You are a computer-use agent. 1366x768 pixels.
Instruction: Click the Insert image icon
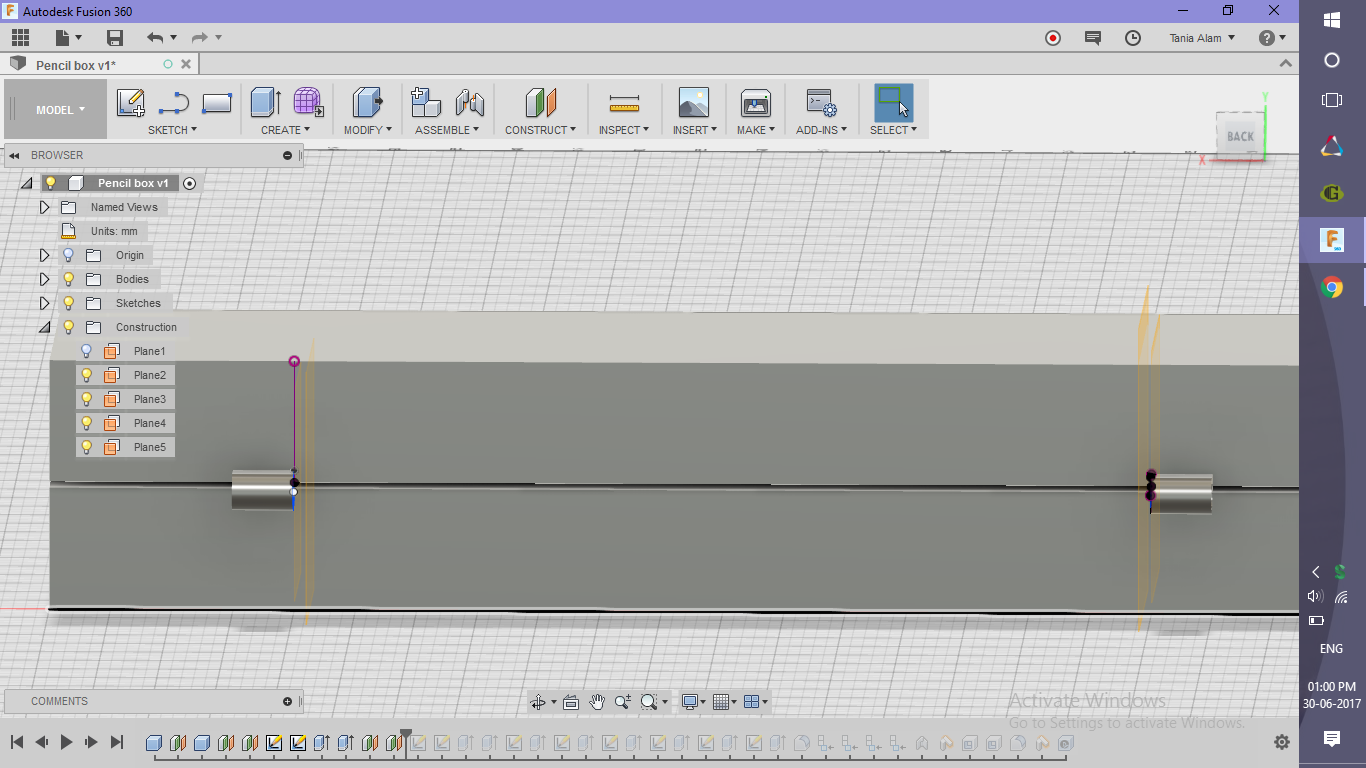[693, 102]
